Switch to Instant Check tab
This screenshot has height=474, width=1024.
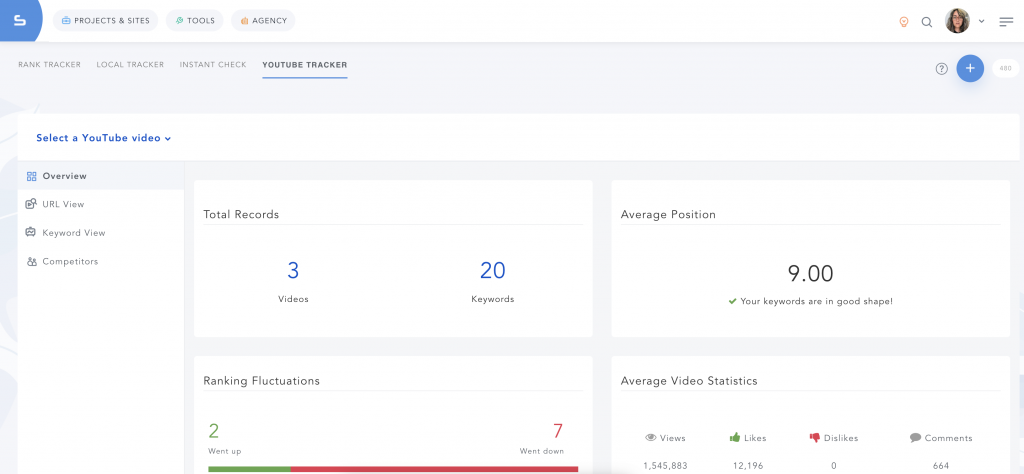coord(213,65)
